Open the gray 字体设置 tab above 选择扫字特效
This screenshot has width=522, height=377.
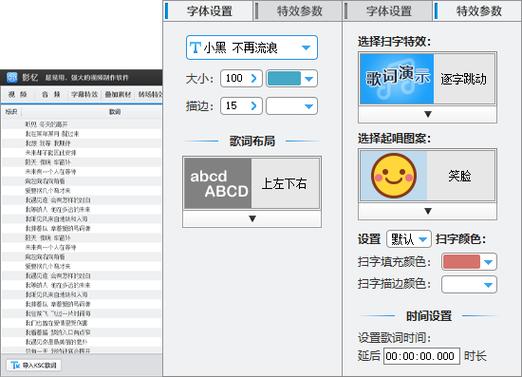(x=389, y=11)
